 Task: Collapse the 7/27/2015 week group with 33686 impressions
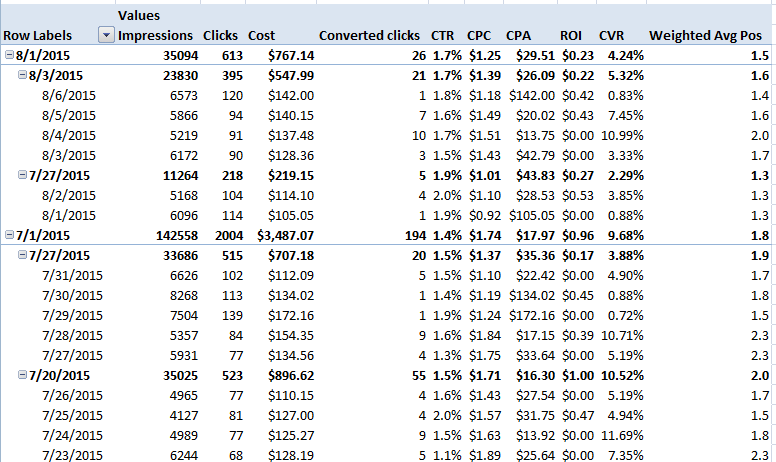[x=22, y=255]
